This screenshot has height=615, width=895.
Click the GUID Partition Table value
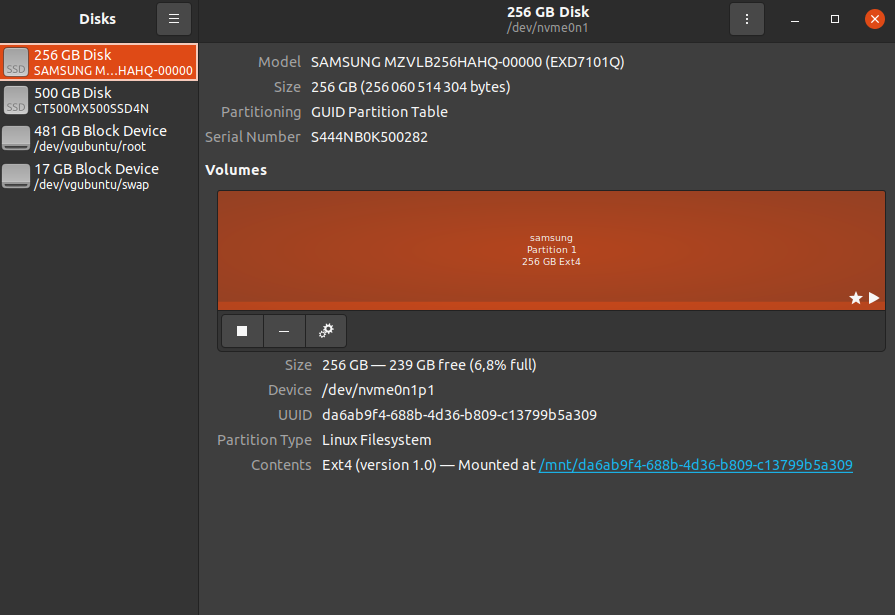(379, 112)
